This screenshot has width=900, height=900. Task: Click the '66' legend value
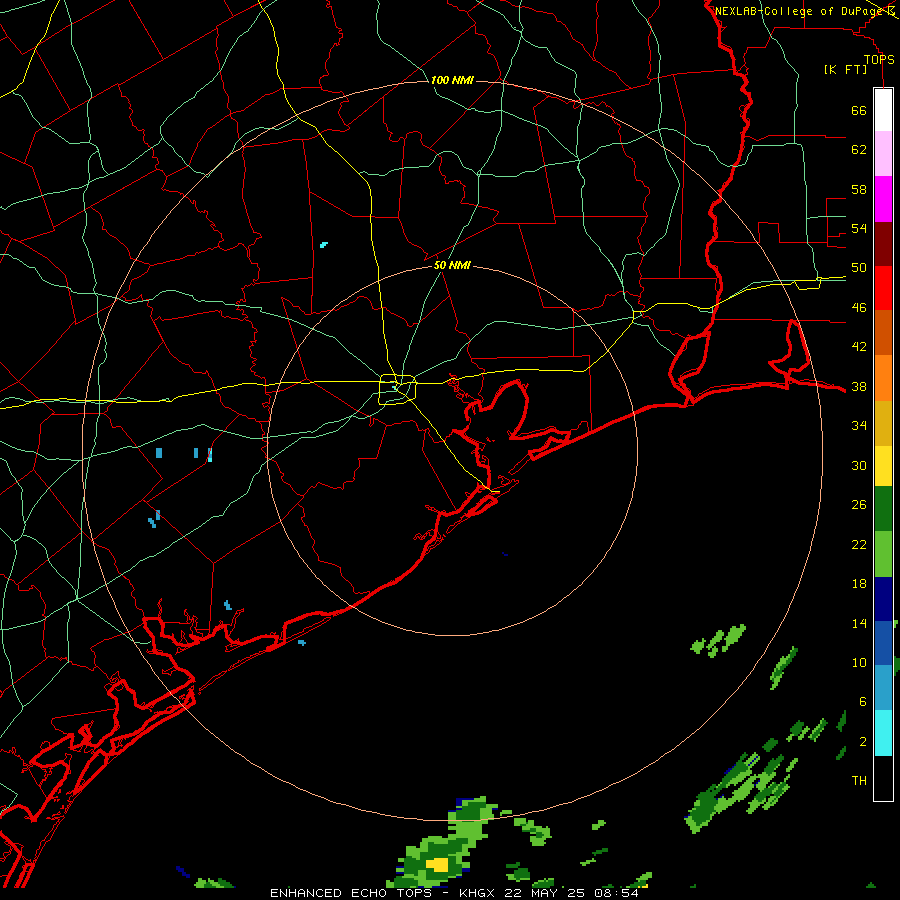[859, 111]
